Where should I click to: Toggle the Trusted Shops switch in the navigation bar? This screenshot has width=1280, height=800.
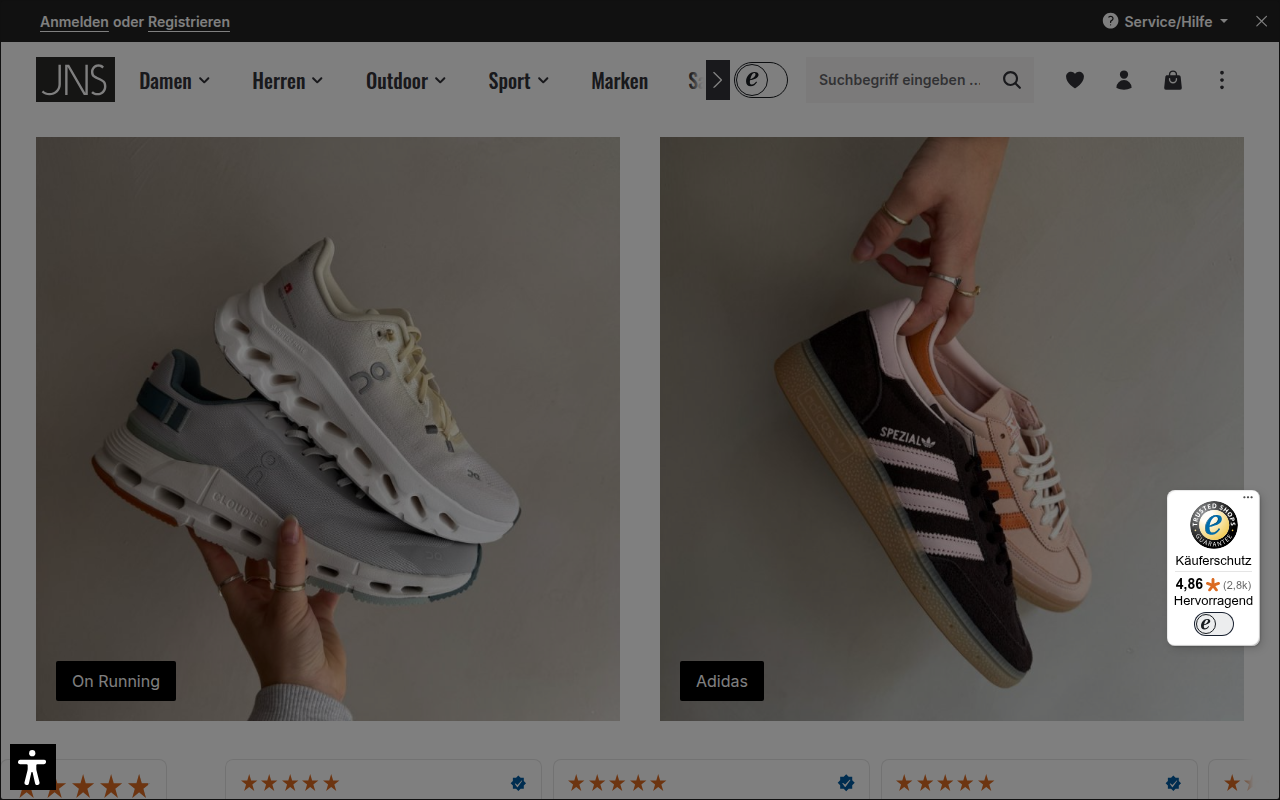click(761, 80)
